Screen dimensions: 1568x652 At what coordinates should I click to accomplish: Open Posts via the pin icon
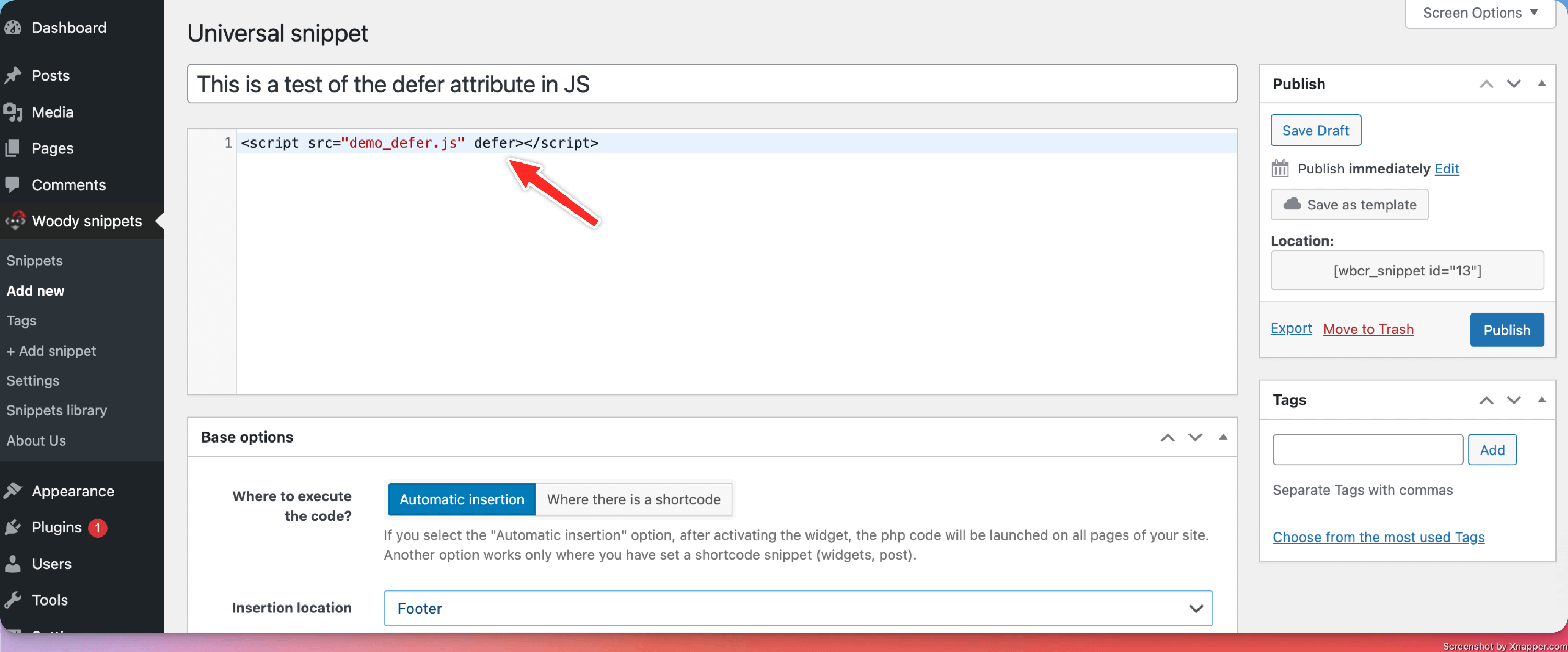point(13,75)
